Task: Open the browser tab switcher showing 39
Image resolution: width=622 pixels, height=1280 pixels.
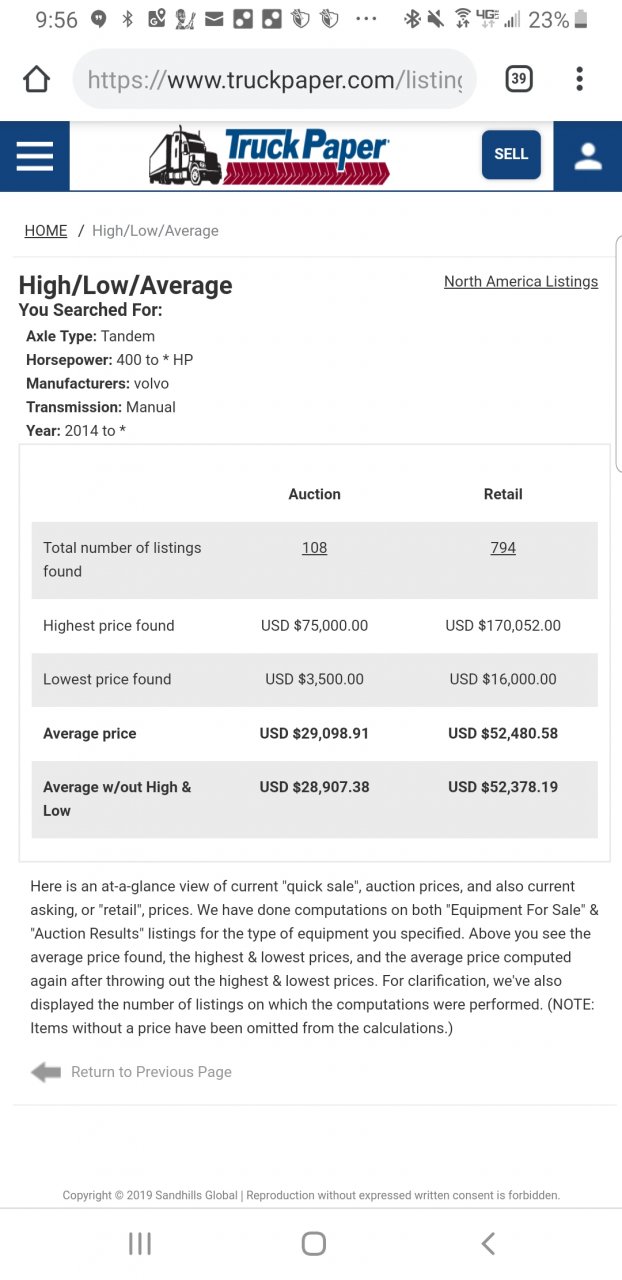Action: point(518,79)
